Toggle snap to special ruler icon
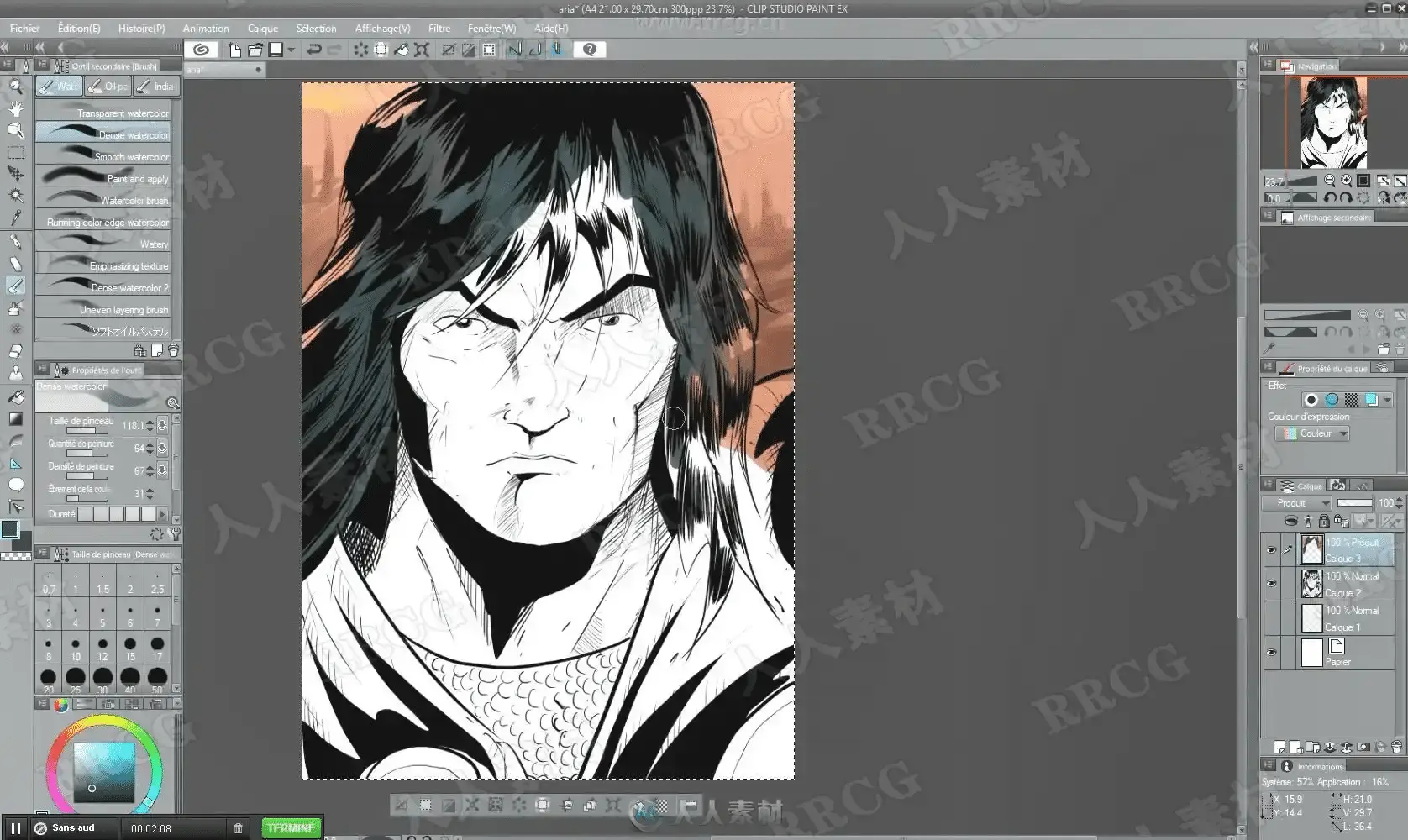This screenshot has width=1408, height=840. point(534,50)
